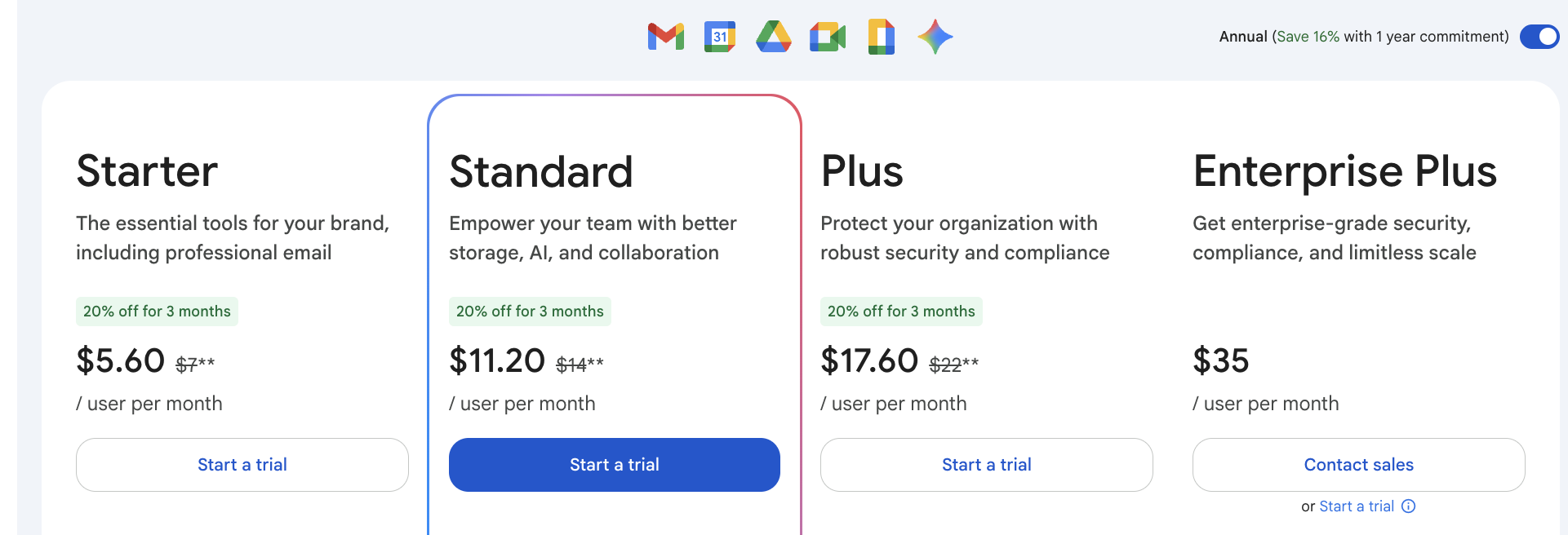Open the Gmail icon
This screenshot has width=1568, height=535.
(x=665, y=37)
